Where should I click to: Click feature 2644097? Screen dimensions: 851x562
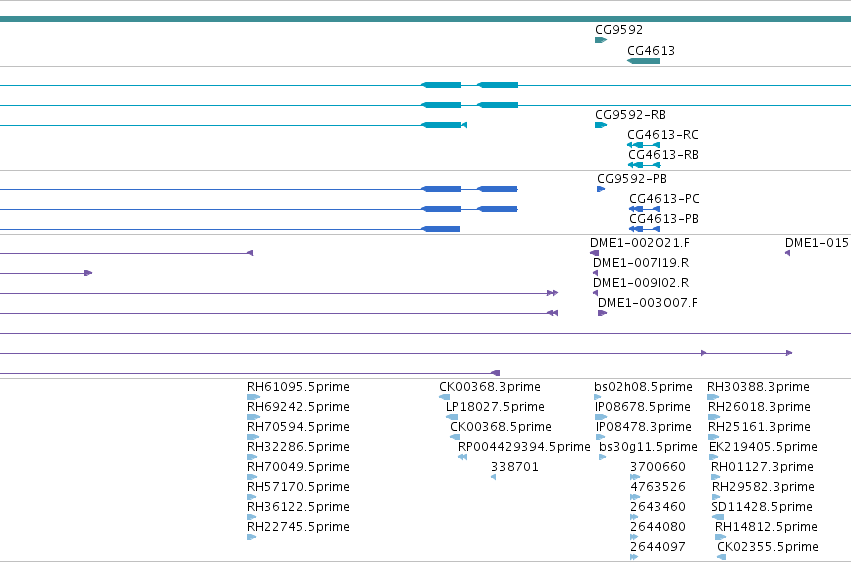[x=634, y=557]
